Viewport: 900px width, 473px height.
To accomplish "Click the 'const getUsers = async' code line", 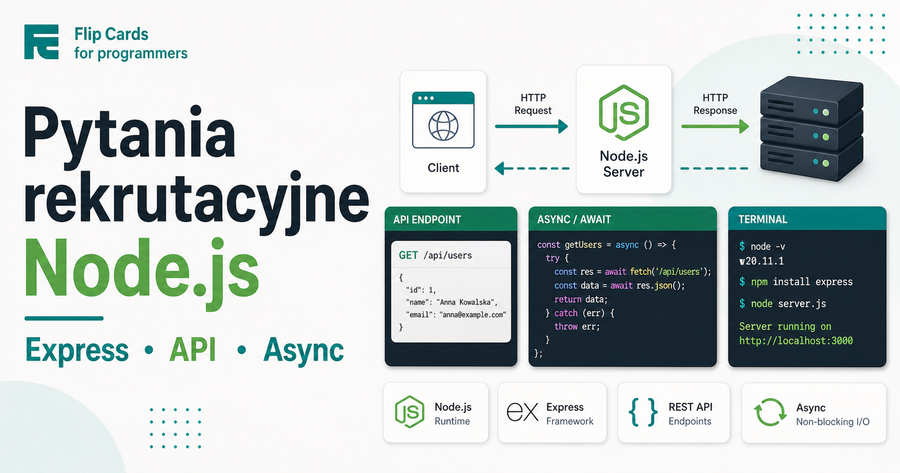I will [607, 245].
